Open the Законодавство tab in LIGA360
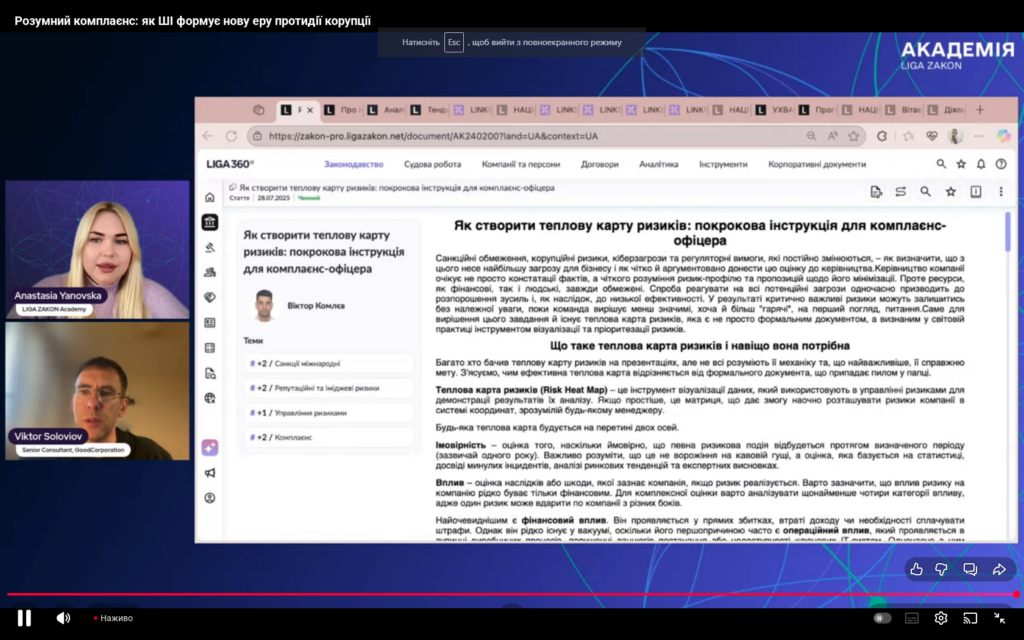Screen dimensions: 1024x640 click(x=353, y=164)
